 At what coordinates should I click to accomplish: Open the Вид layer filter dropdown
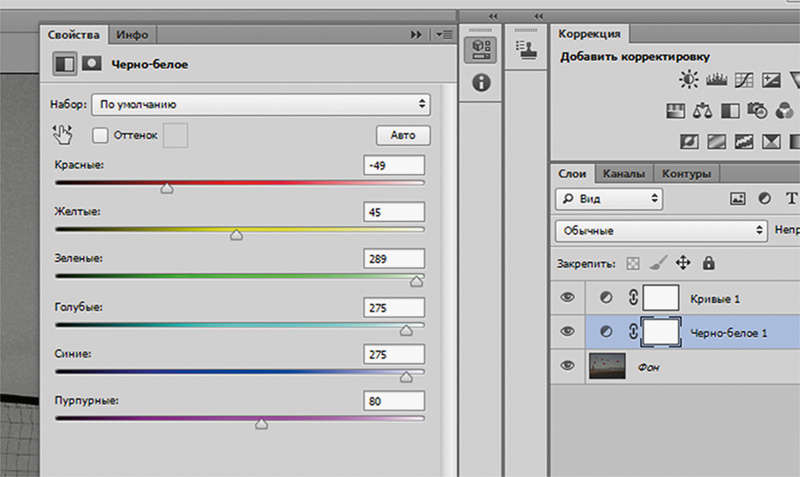tap(609, 199)
